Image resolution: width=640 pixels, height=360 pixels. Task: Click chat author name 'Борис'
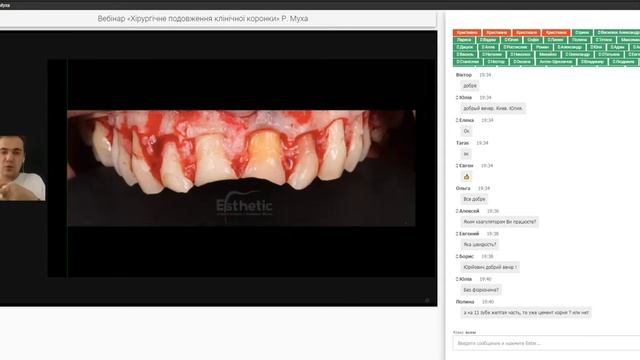coord(466,256)
